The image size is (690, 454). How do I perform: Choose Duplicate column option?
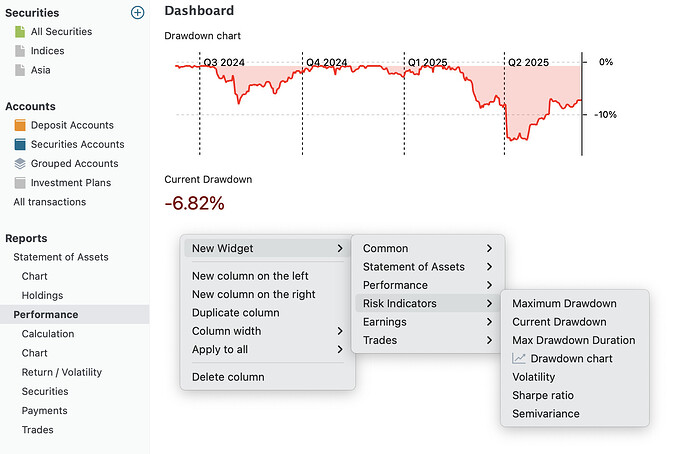coord(235,313)
